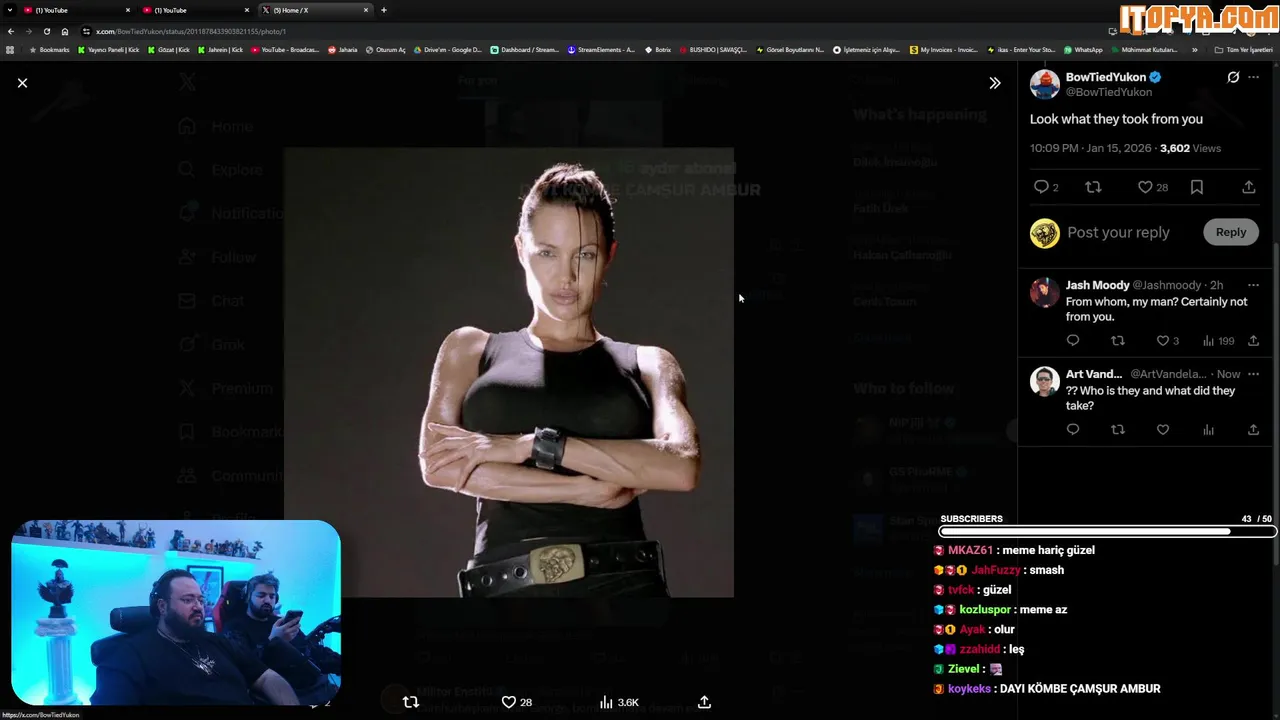The image size is (1280, 720).
Task: Repost Jash Moody's comment
Action: click(1118, 341)
